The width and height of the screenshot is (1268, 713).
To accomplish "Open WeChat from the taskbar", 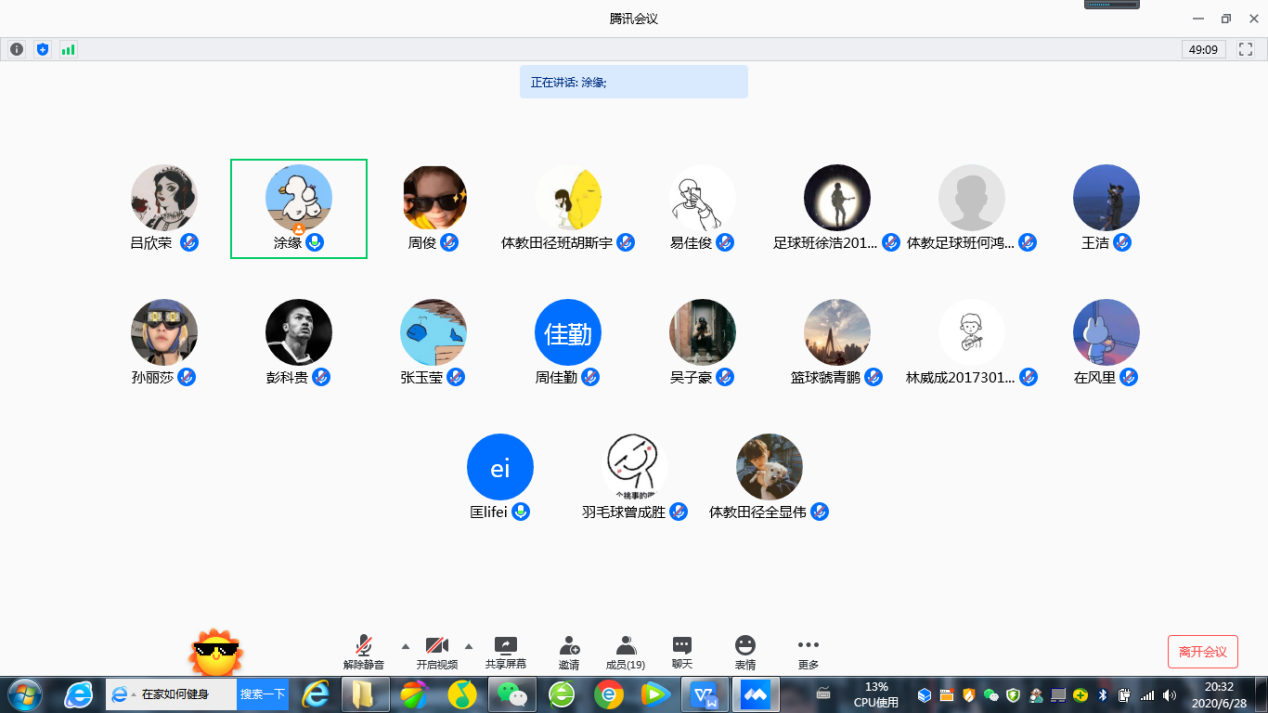I will 512,694.
